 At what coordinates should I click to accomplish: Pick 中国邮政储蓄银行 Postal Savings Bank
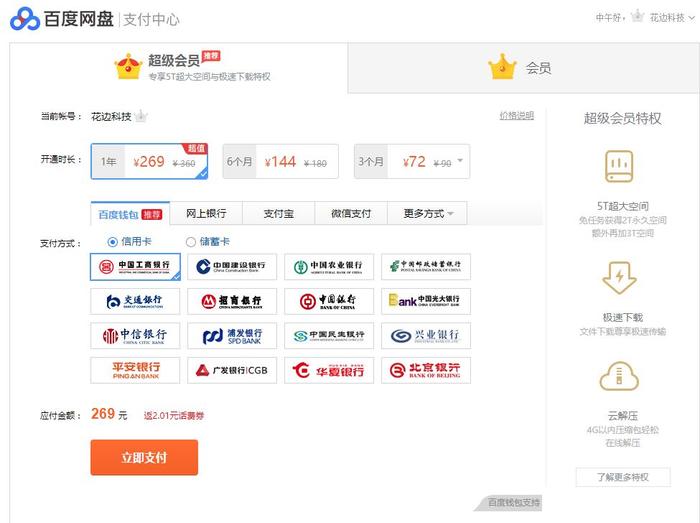pos(426,267)
